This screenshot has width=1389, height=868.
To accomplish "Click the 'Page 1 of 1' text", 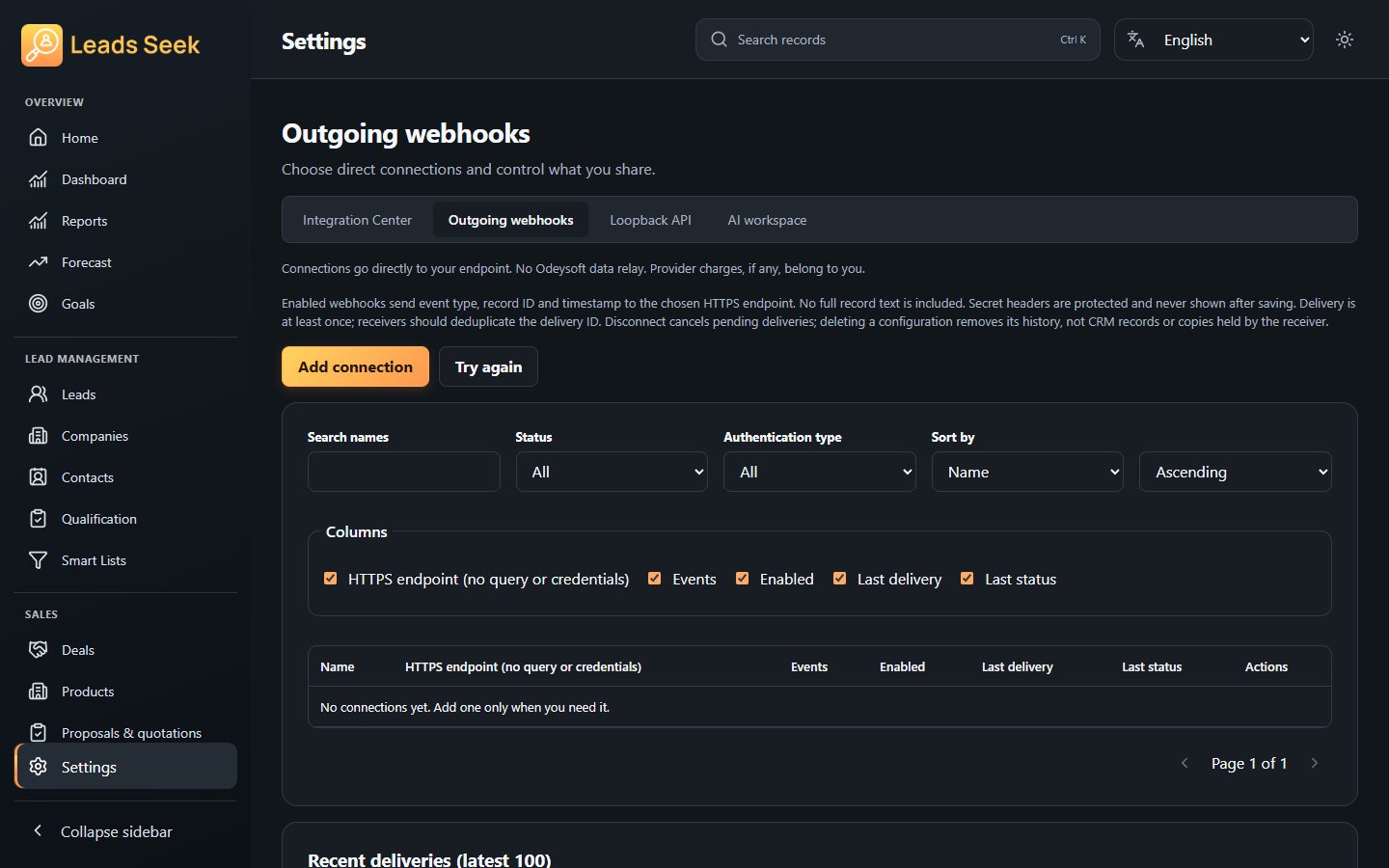I will tap(1249, 763).
